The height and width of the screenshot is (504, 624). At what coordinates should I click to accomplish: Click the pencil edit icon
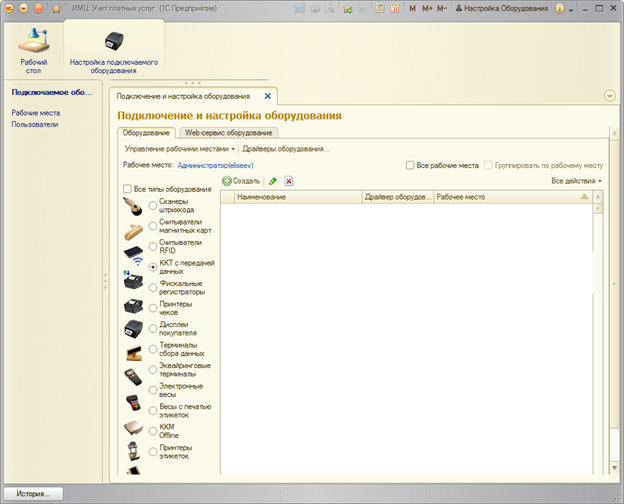(x=273, y=181)
